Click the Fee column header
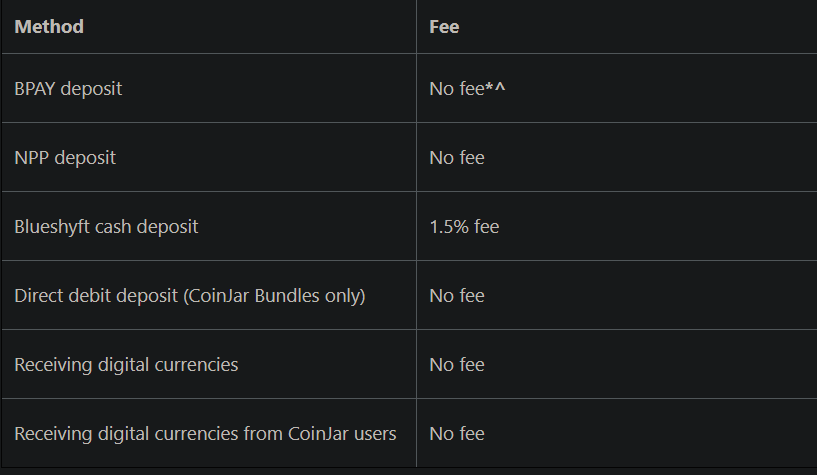The image size is (817, 475). tap(444, 27)
